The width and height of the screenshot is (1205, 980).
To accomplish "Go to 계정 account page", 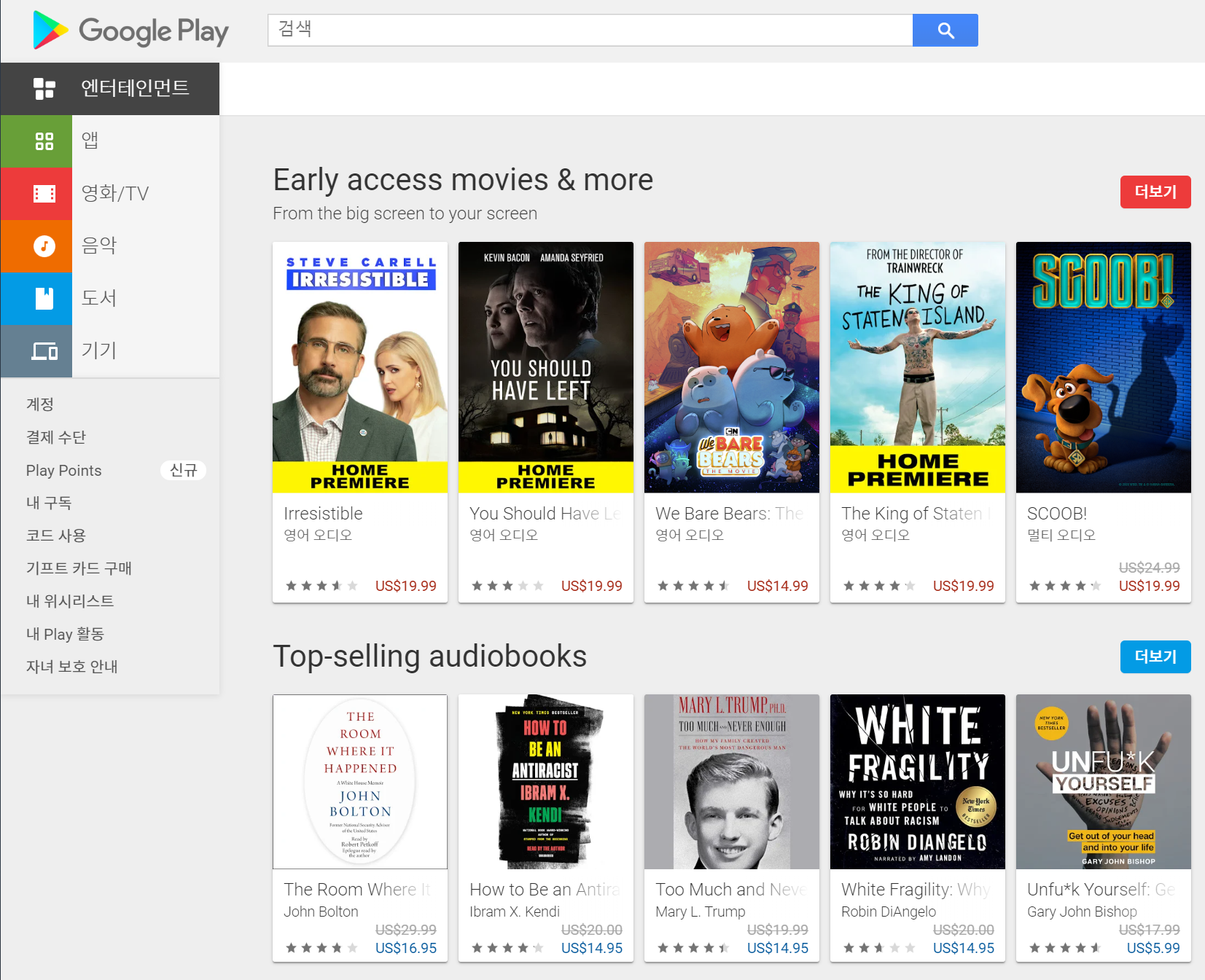I will point(40,404).
